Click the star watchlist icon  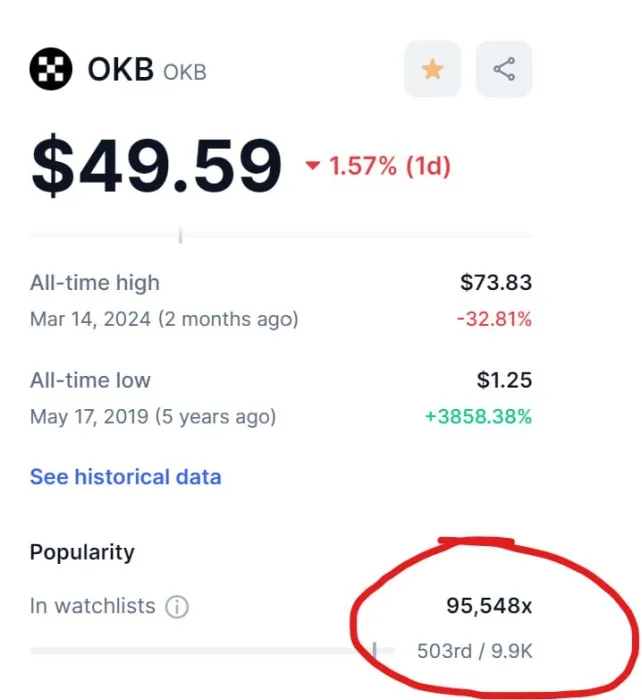click(x=432, y=69)
